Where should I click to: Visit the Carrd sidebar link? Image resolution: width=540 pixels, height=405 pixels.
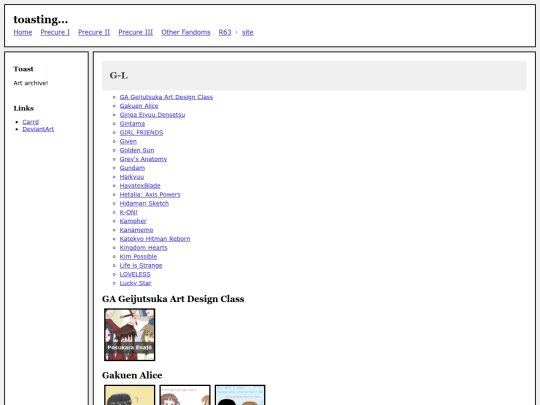coord(31,122)
